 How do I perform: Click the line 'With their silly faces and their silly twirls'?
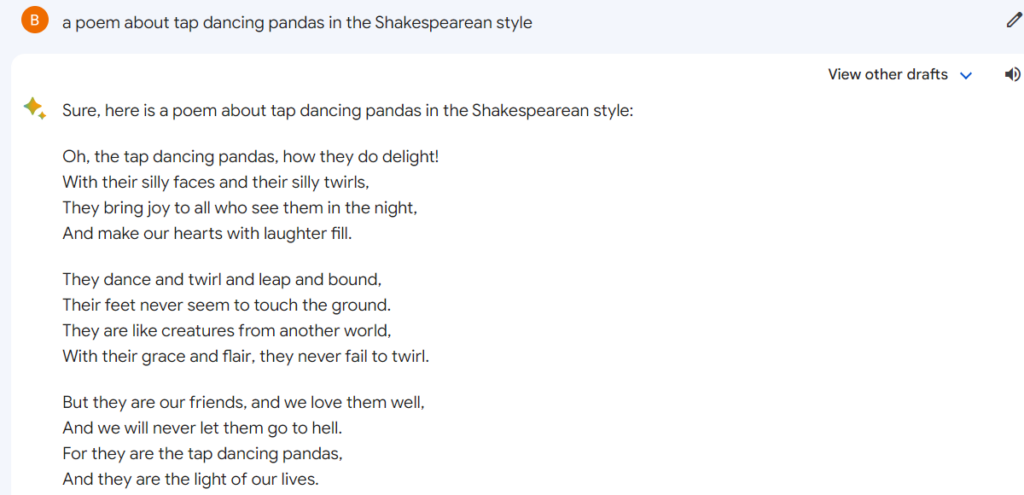coord(217,182)
